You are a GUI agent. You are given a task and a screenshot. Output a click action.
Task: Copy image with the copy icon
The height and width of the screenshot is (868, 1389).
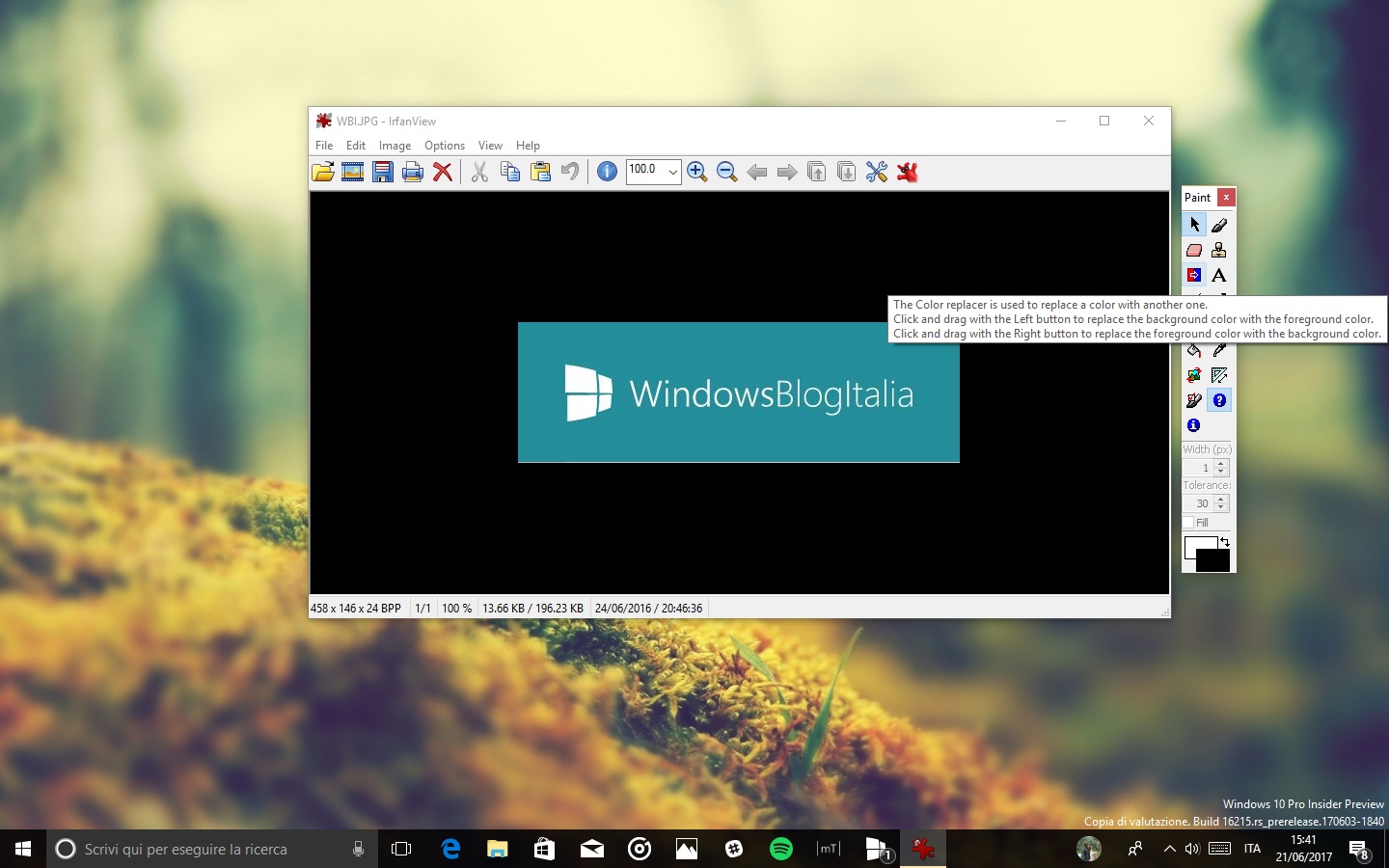point(510,172)
